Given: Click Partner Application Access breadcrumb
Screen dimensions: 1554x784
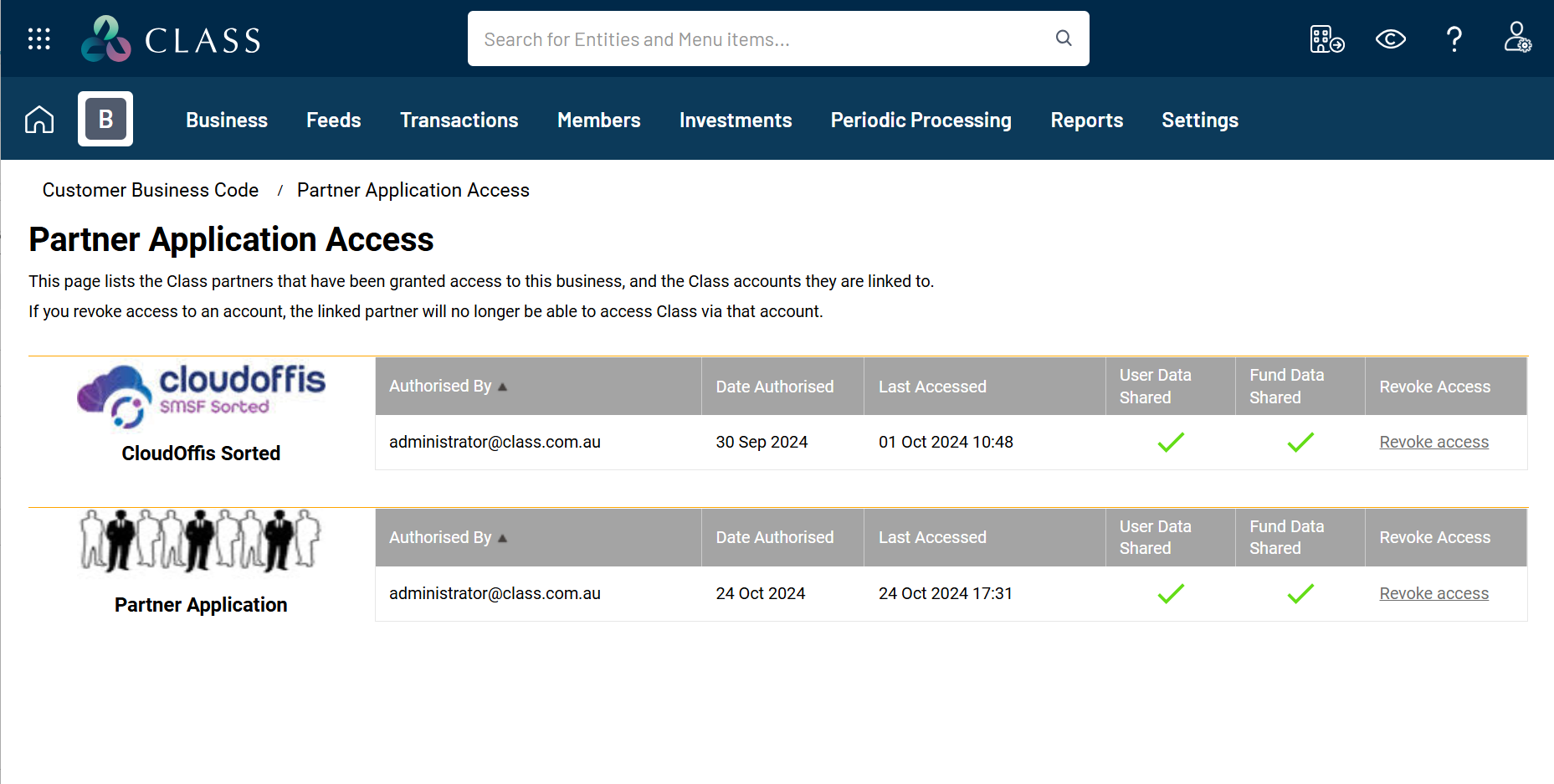Looking at the screenshot, I should pos(413,190).
